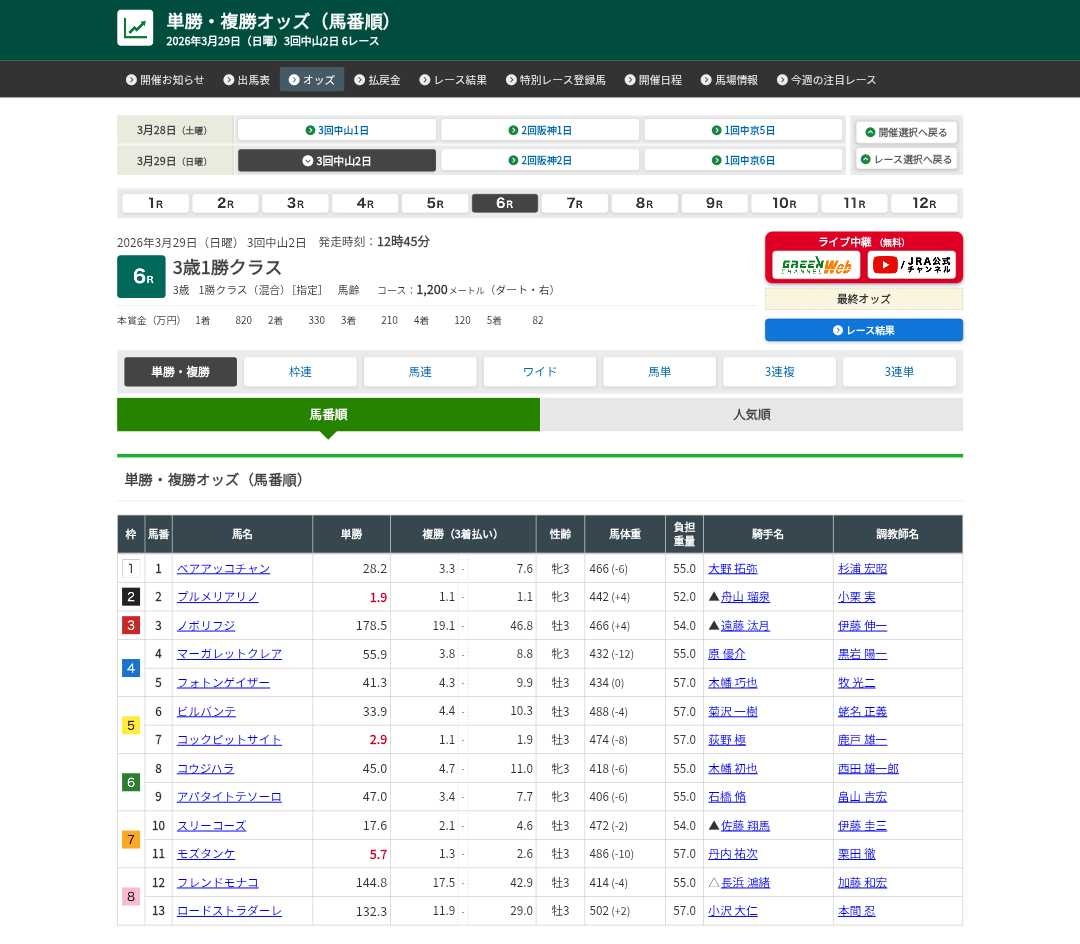Open the JRA official YouTube channel

911,265
